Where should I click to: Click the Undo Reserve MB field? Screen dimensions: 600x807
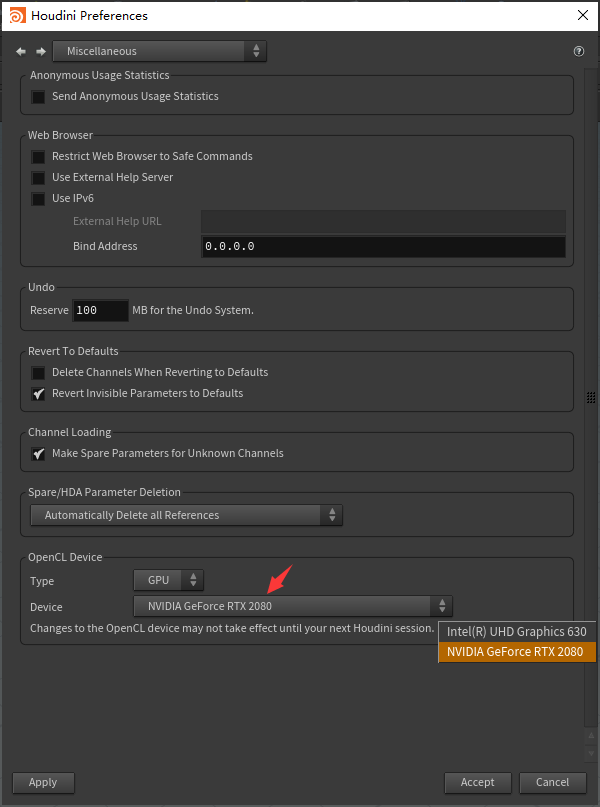(100, 310)
